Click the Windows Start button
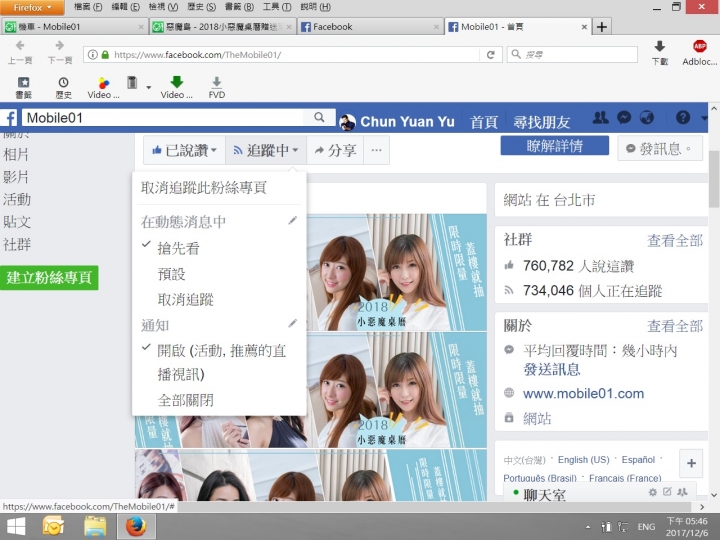Screen dimensions: 720x540 (16, 526)
